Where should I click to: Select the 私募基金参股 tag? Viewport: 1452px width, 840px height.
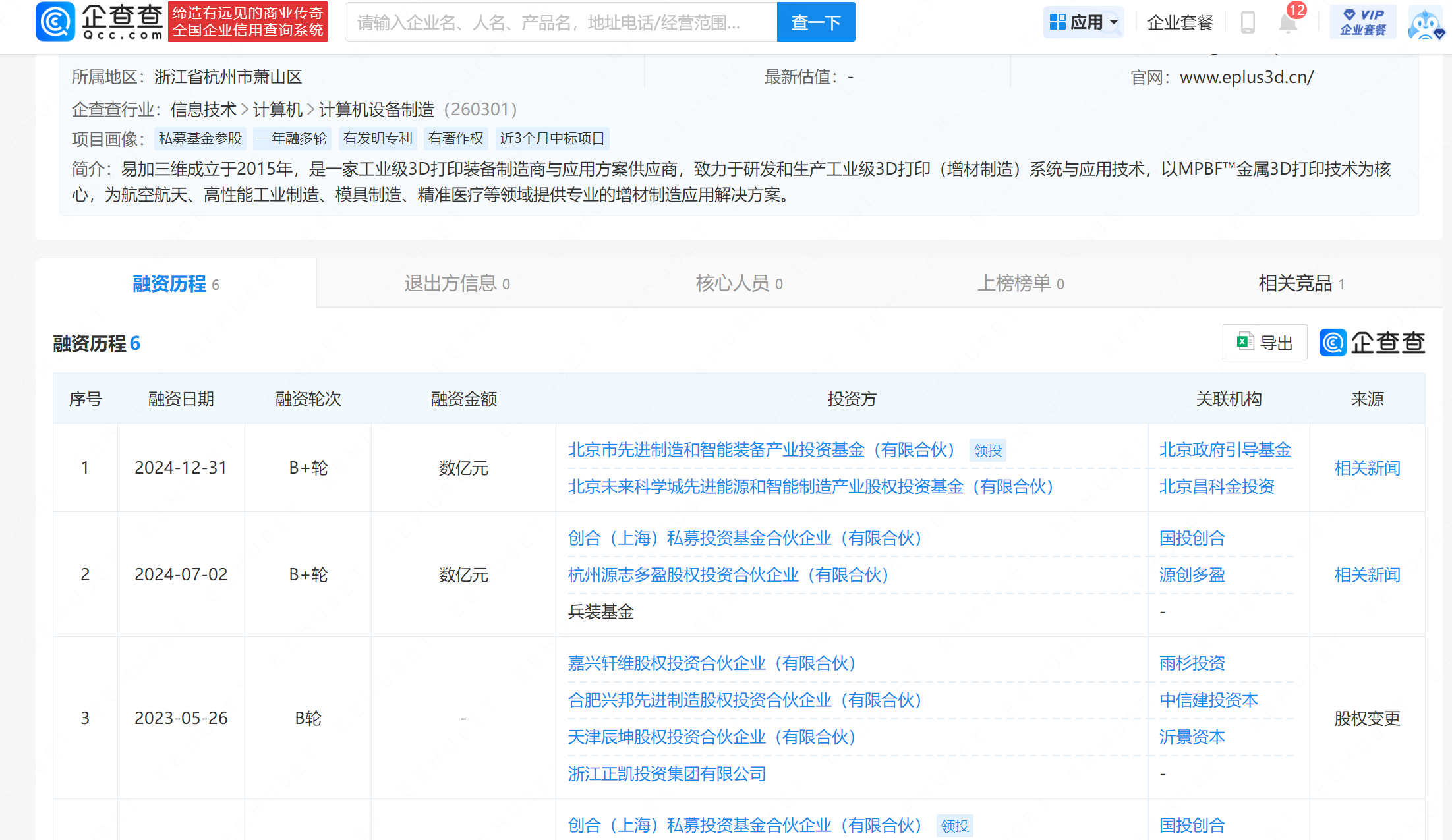coord(200,138)
